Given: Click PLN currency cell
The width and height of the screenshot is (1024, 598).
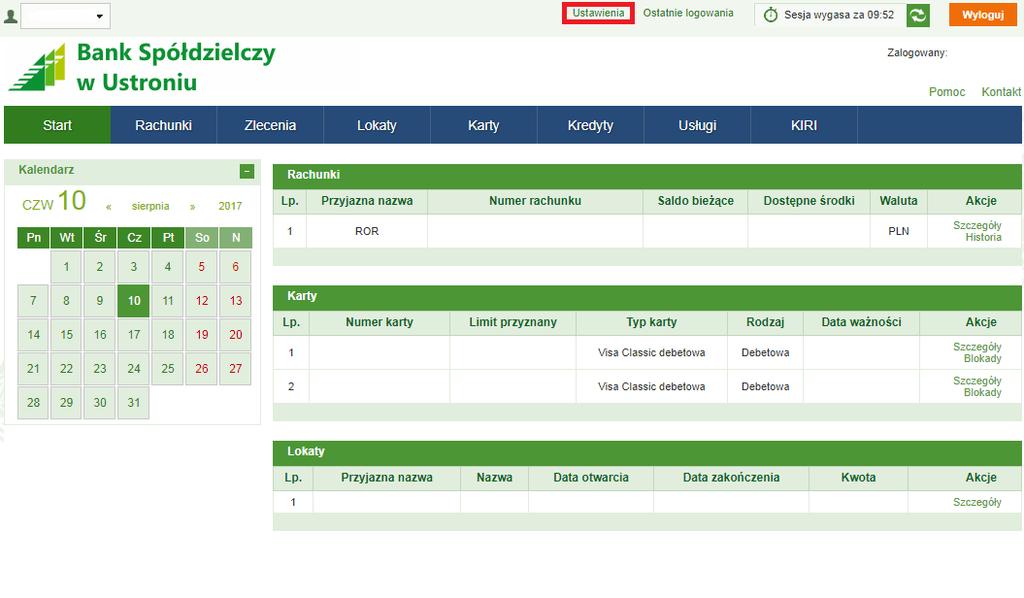Looking at the screenshot, I should (x=899, y=231).
